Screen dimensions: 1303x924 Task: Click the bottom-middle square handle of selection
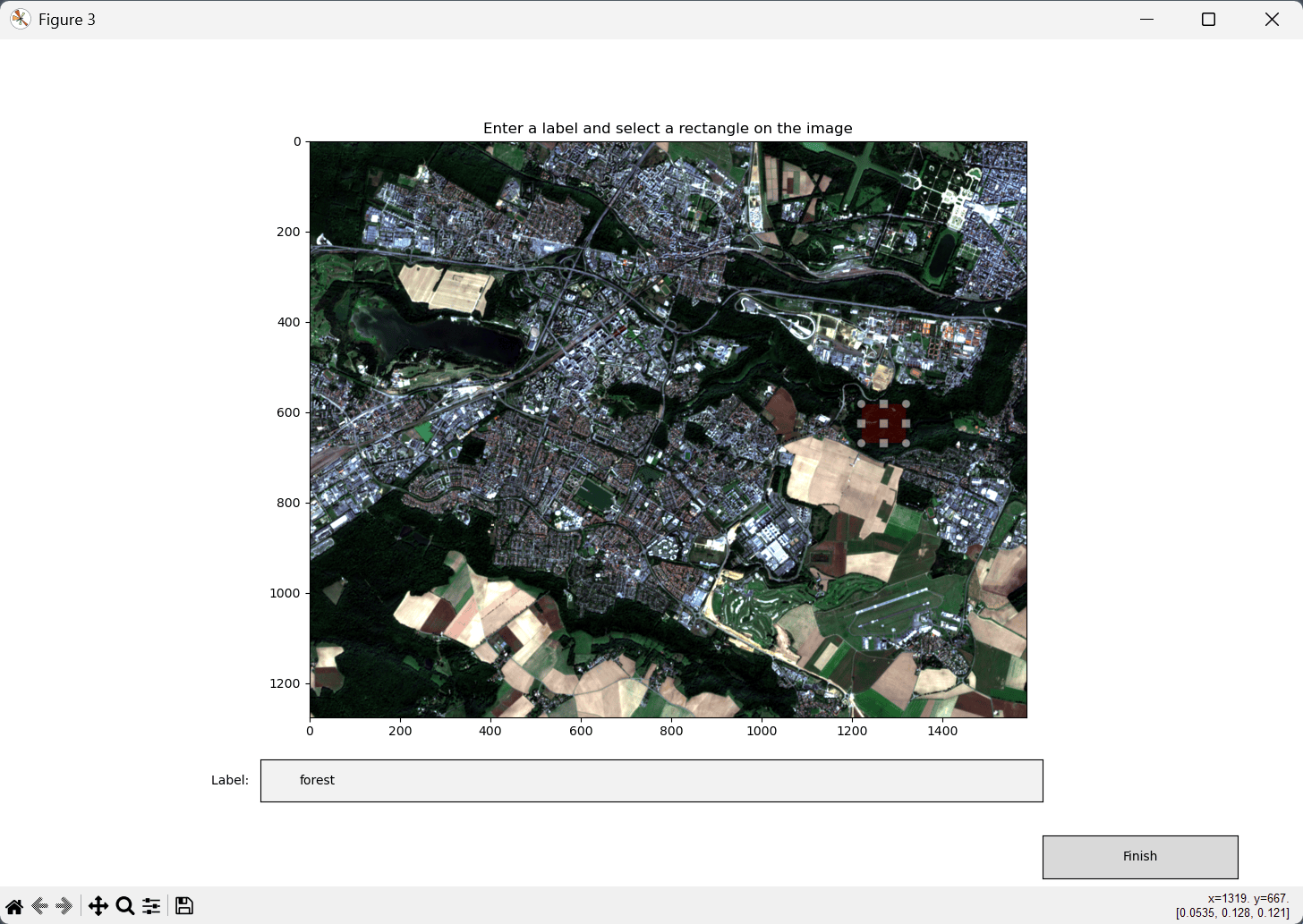click(884, 444)
